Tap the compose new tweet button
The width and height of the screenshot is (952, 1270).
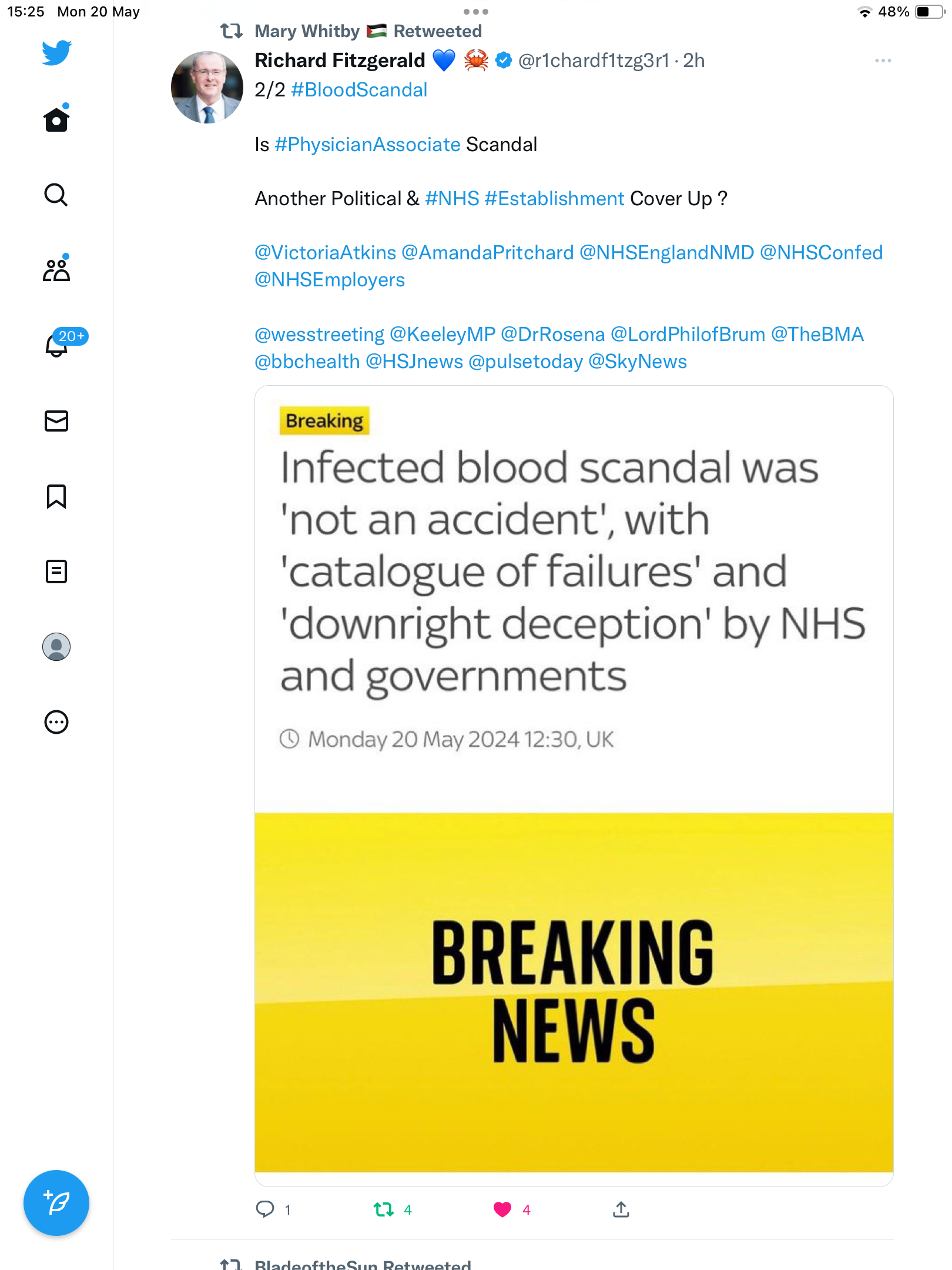[x=56, y=1203]
